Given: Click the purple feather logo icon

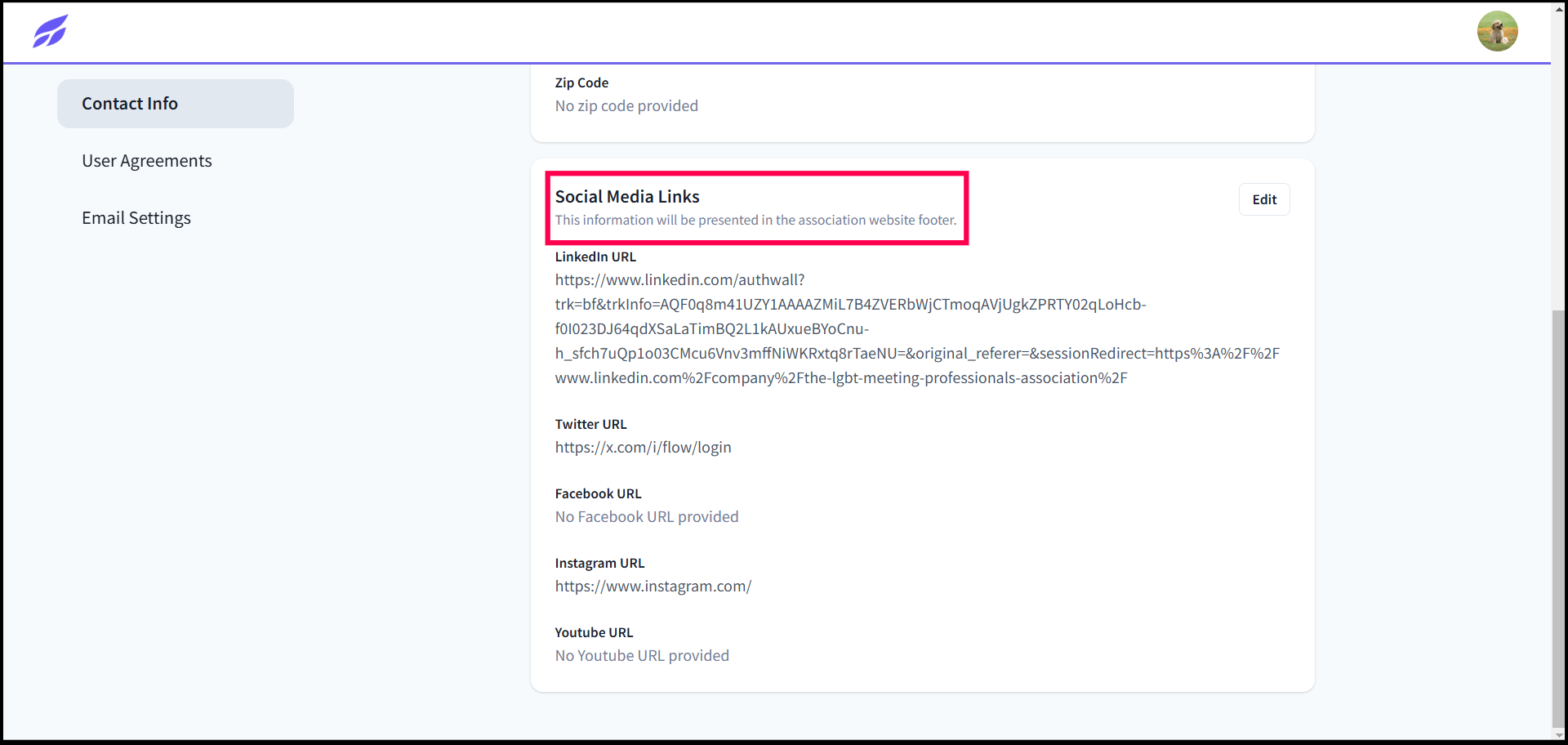Looking at the screenshot, I should click(50, 31).
